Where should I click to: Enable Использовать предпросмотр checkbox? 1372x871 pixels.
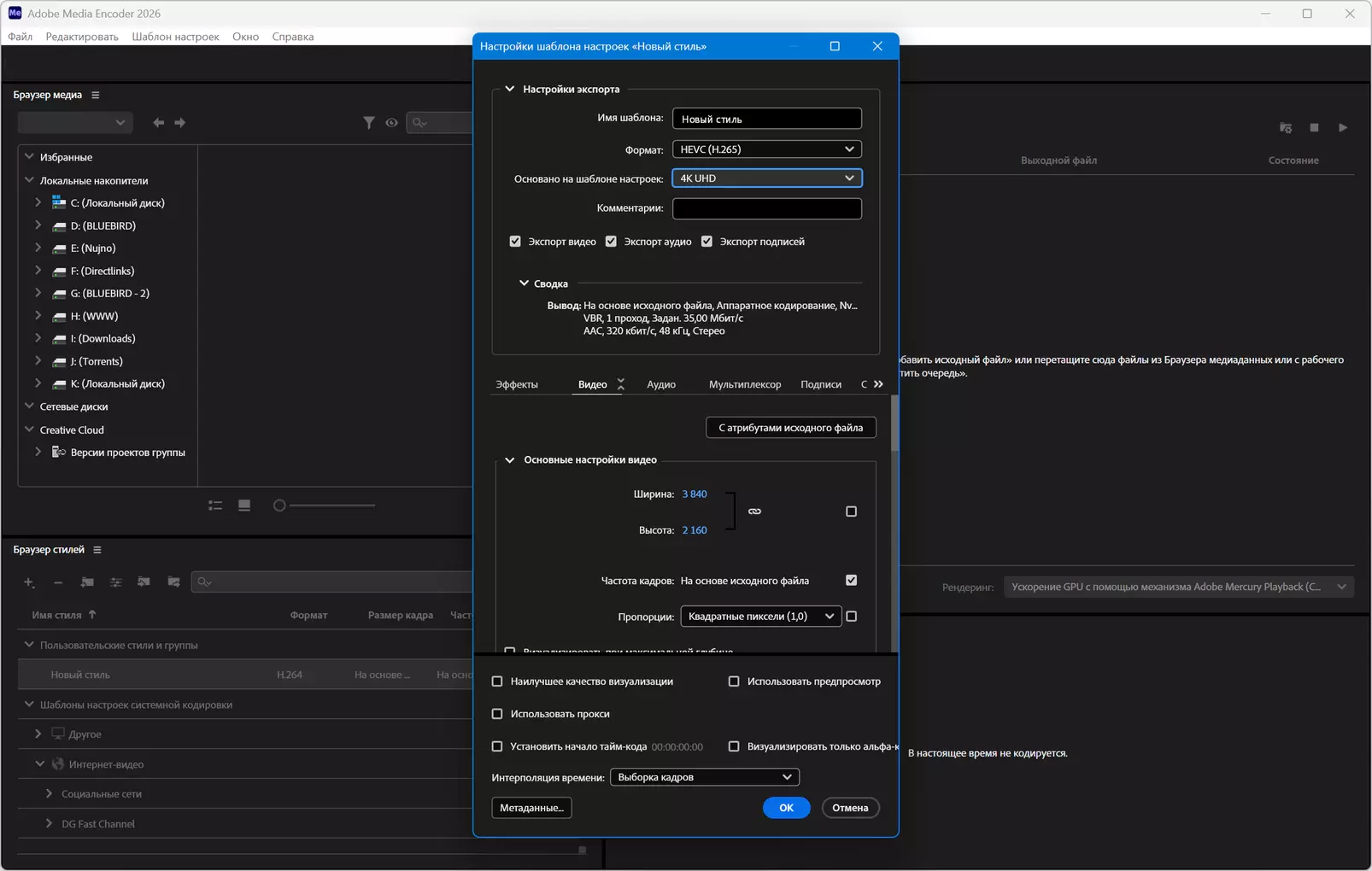coord(734,681)
